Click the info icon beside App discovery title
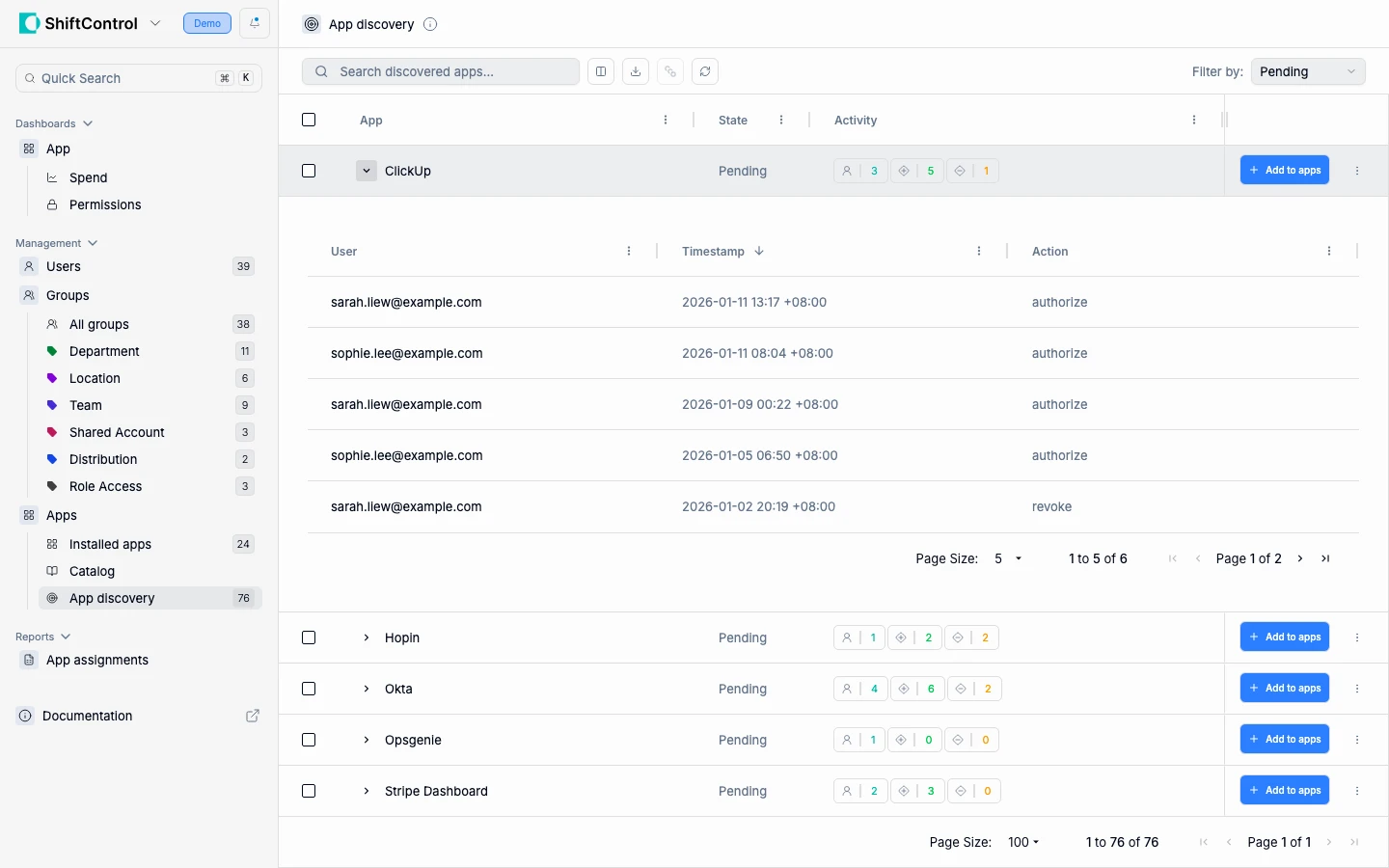The width and height of the screenshot is (1389, 868). tap(430, 24)
